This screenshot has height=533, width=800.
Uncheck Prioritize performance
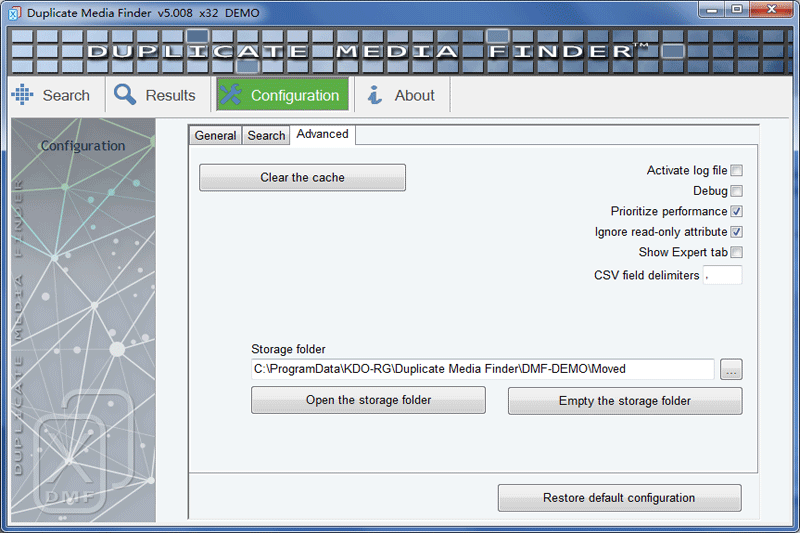(x=736, y=211)
